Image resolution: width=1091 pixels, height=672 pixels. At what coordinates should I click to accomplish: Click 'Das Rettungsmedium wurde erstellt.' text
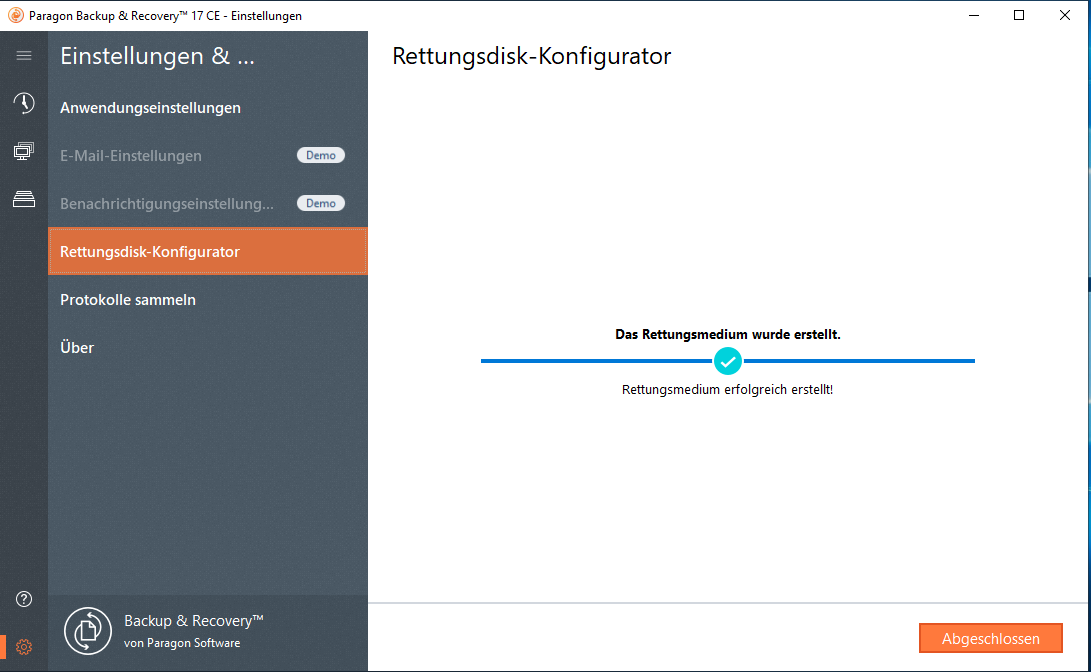click(728, 335)
